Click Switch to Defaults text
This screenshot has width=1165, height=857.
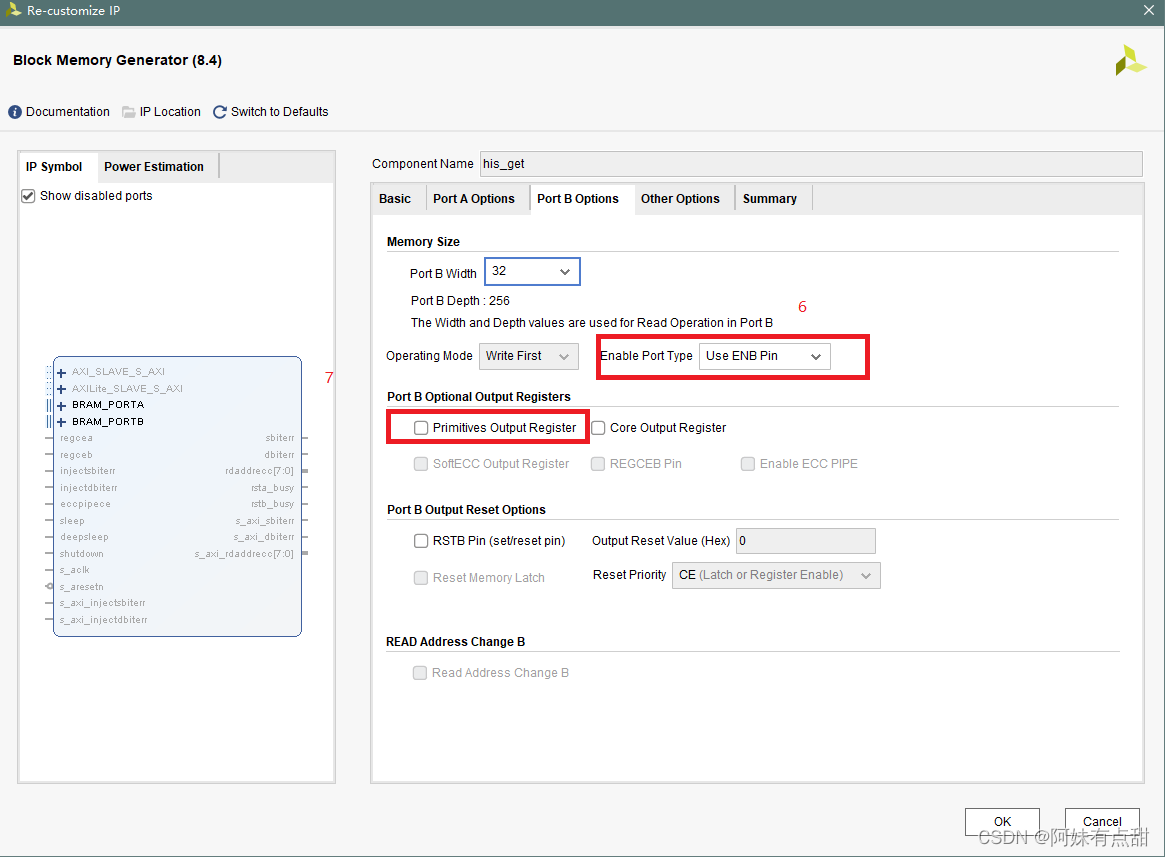coord(279,111)
